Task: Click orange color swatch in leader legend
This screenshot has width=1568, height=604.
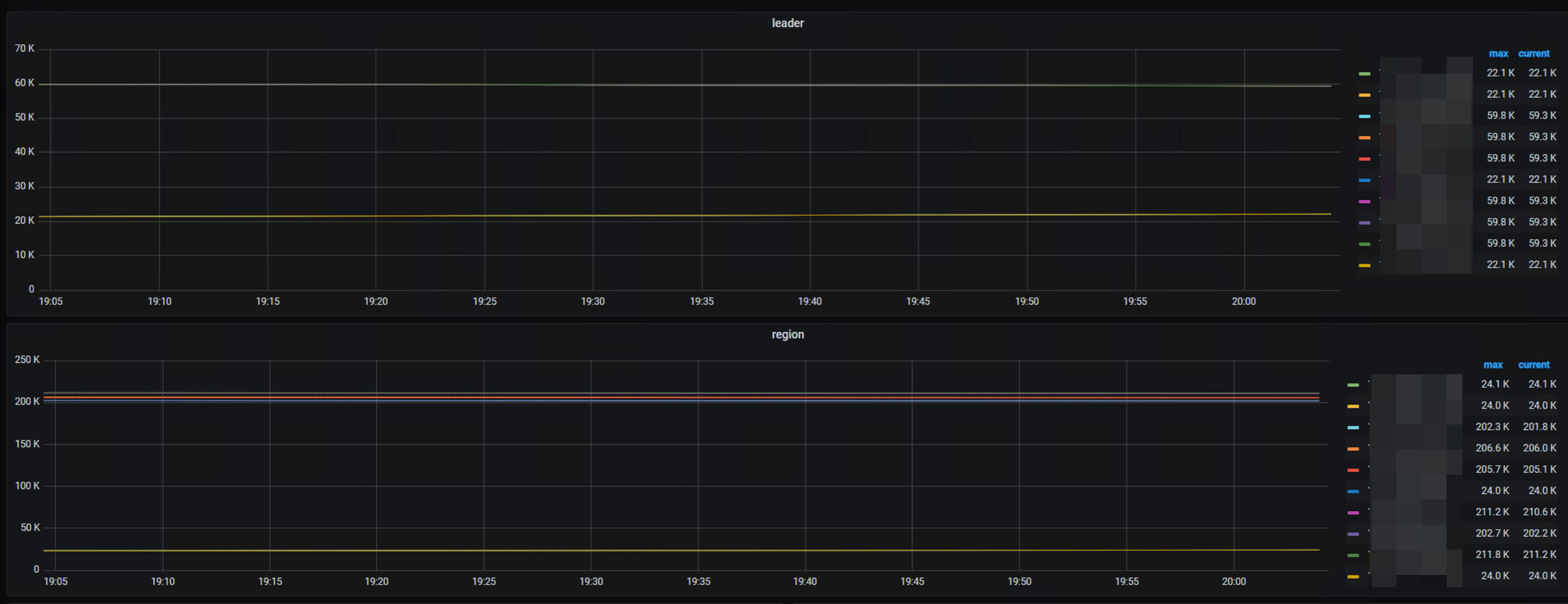Action: [x=1364, y=137]
